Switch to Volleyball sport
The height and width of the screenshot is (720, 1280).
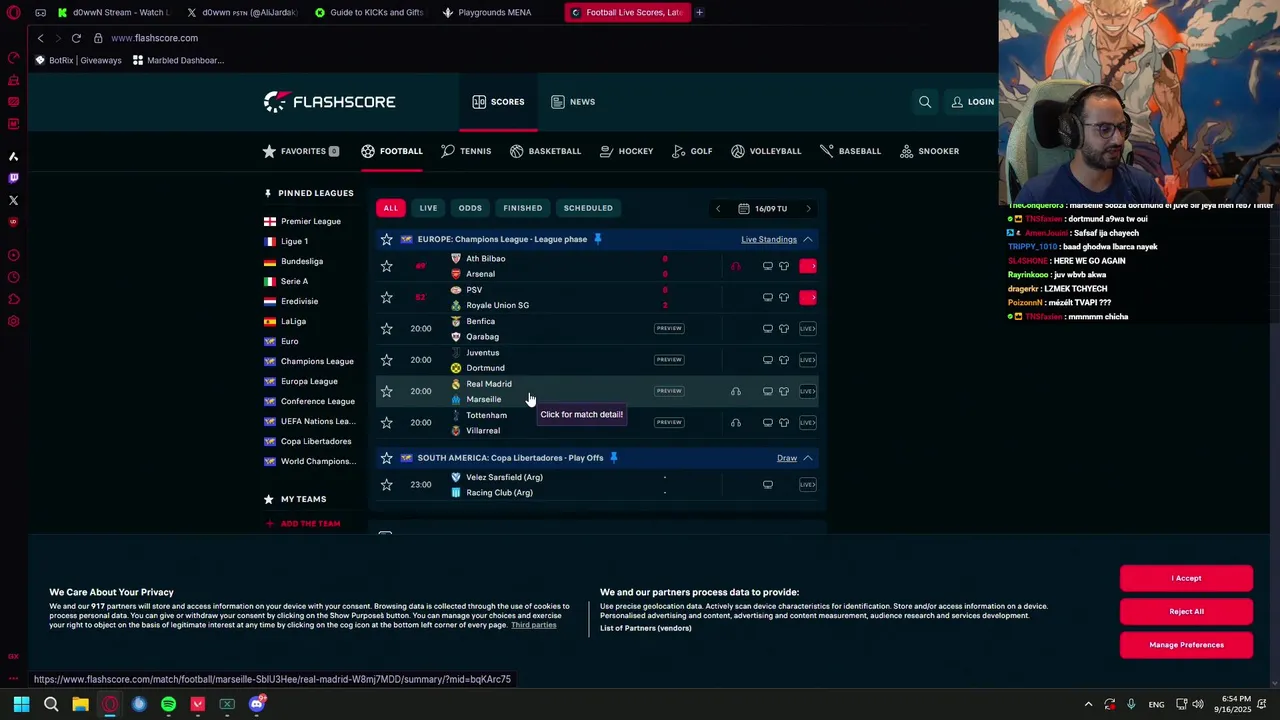coord(766,151)
